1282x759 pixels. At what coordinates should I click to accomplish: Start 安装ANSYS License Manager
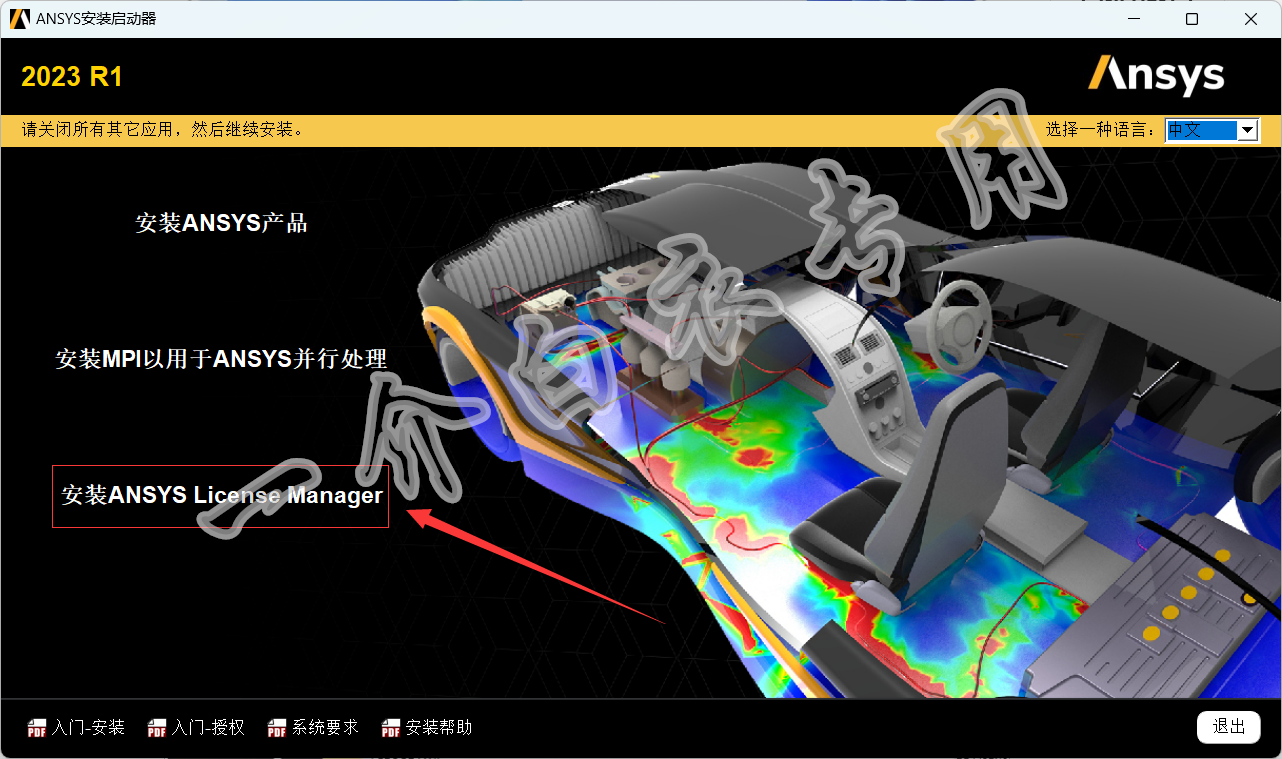[221, 495]
